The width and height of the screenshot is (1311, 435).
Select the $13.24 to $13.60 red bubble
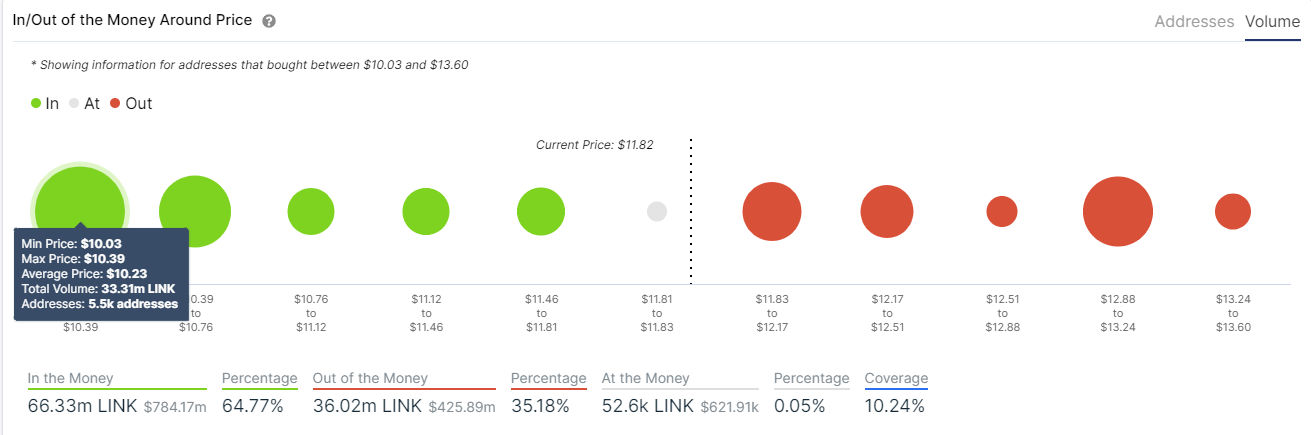(1233, 211)
